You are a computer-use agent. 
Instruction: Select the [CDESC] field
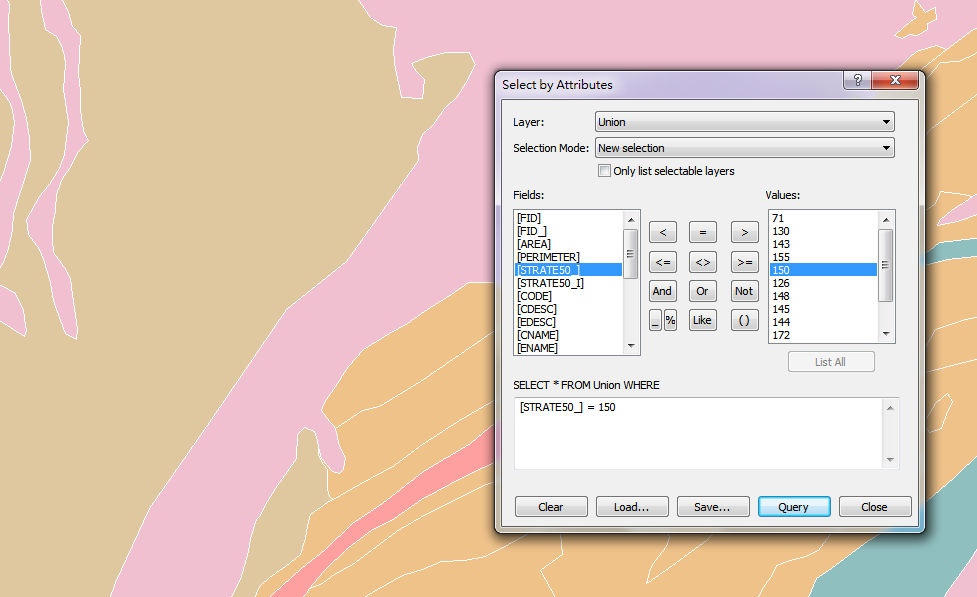click(x=568, y=309)
